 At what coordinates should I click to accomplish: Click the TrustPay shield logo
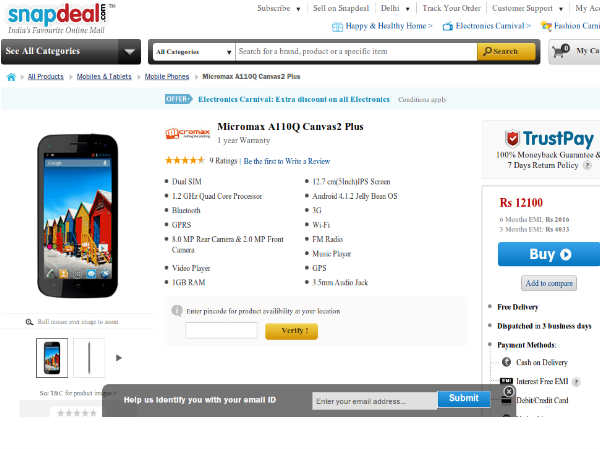512,139
